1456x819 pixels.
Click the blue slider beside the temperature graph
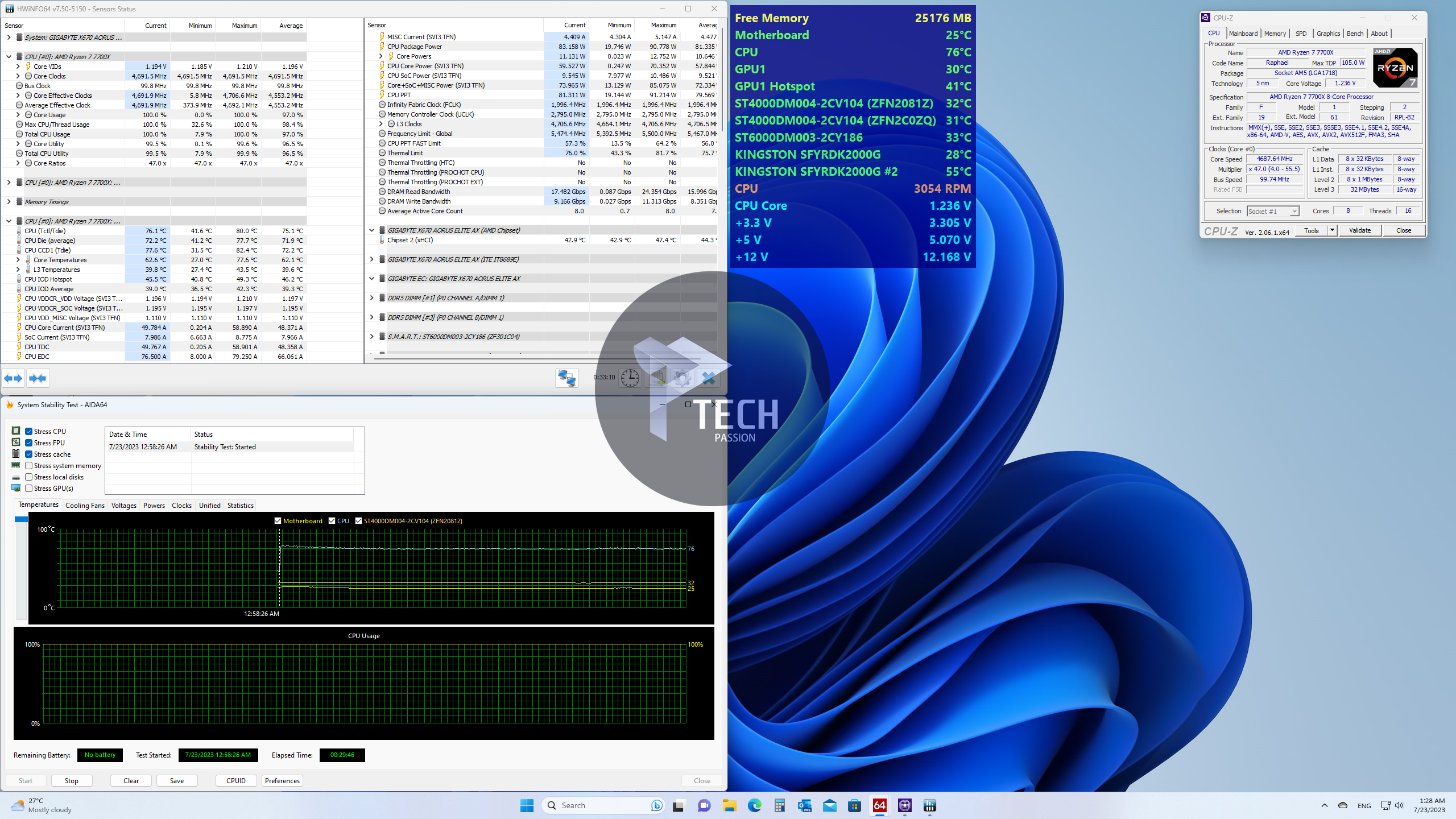21,519
